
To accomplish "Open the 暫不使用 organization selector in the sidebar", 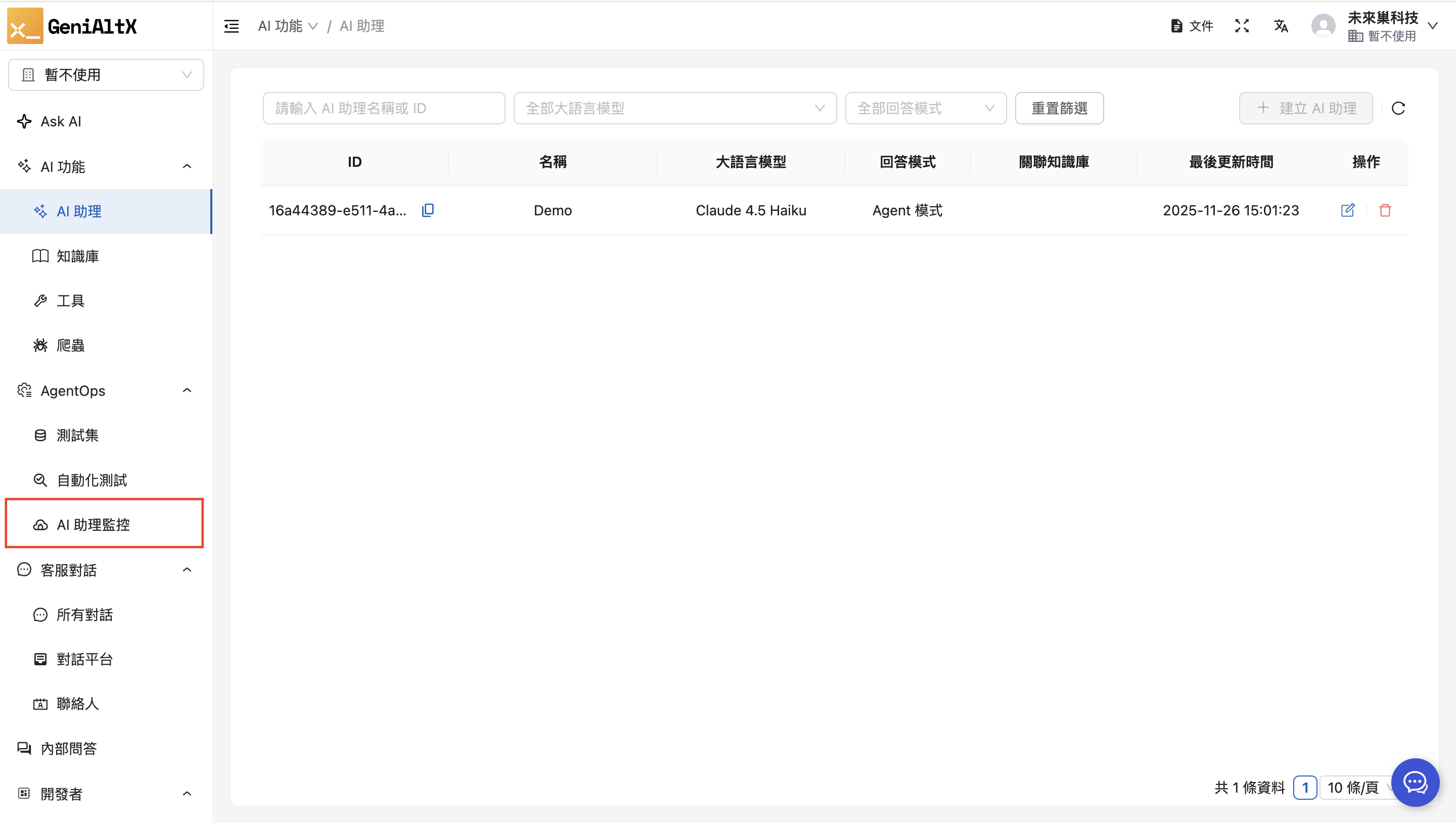I will pyautogui.click(x=106, y=75).
